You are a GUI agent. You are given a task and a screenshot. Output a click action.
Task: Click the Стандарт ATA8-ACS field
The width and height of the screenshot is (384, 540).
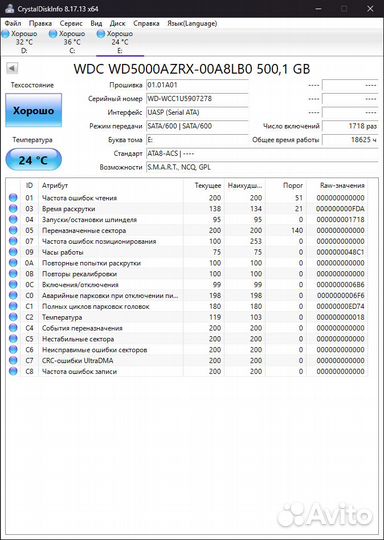tap(262, 153)
